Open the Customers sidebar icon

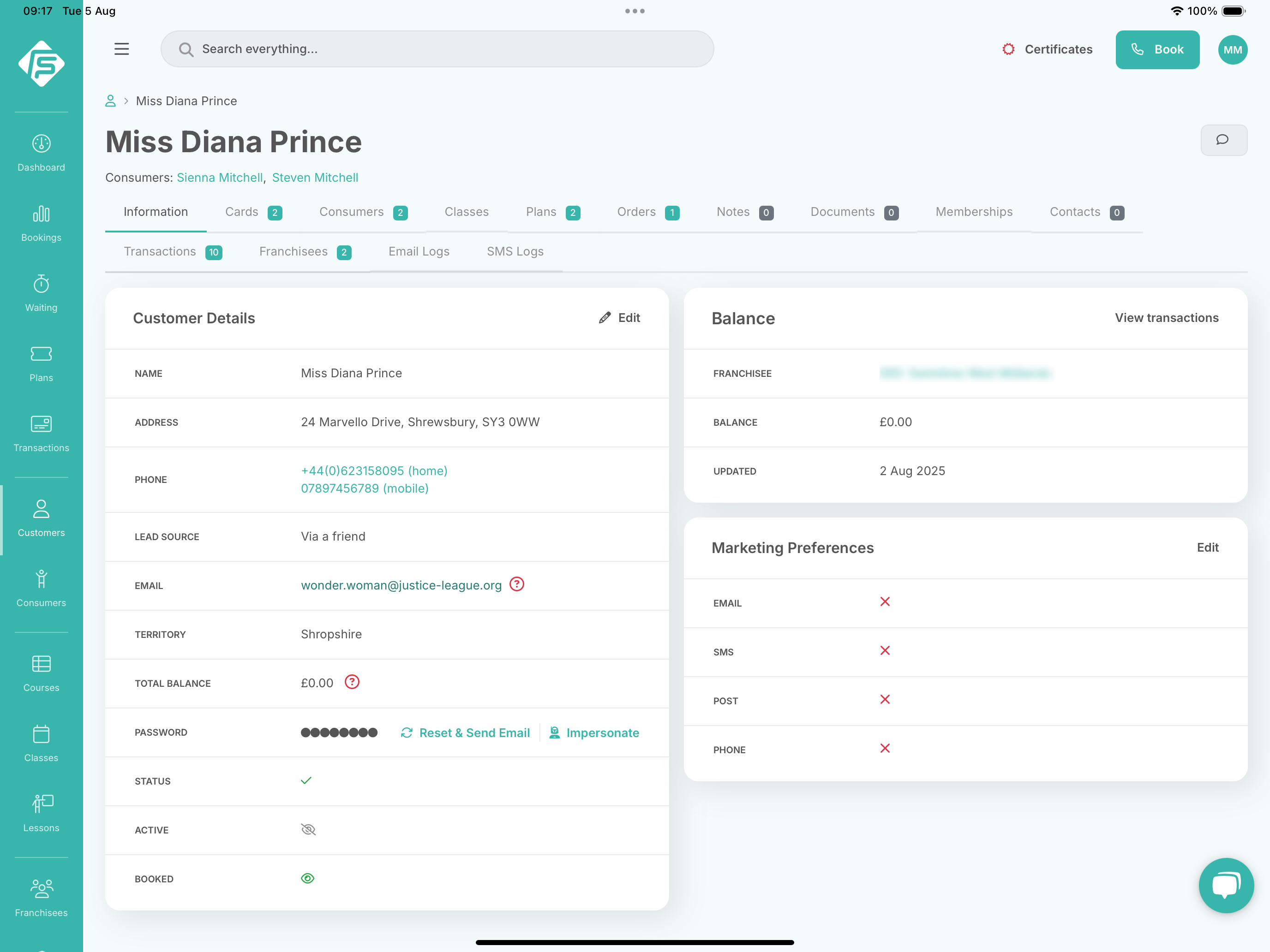click(x=42, y=508)
